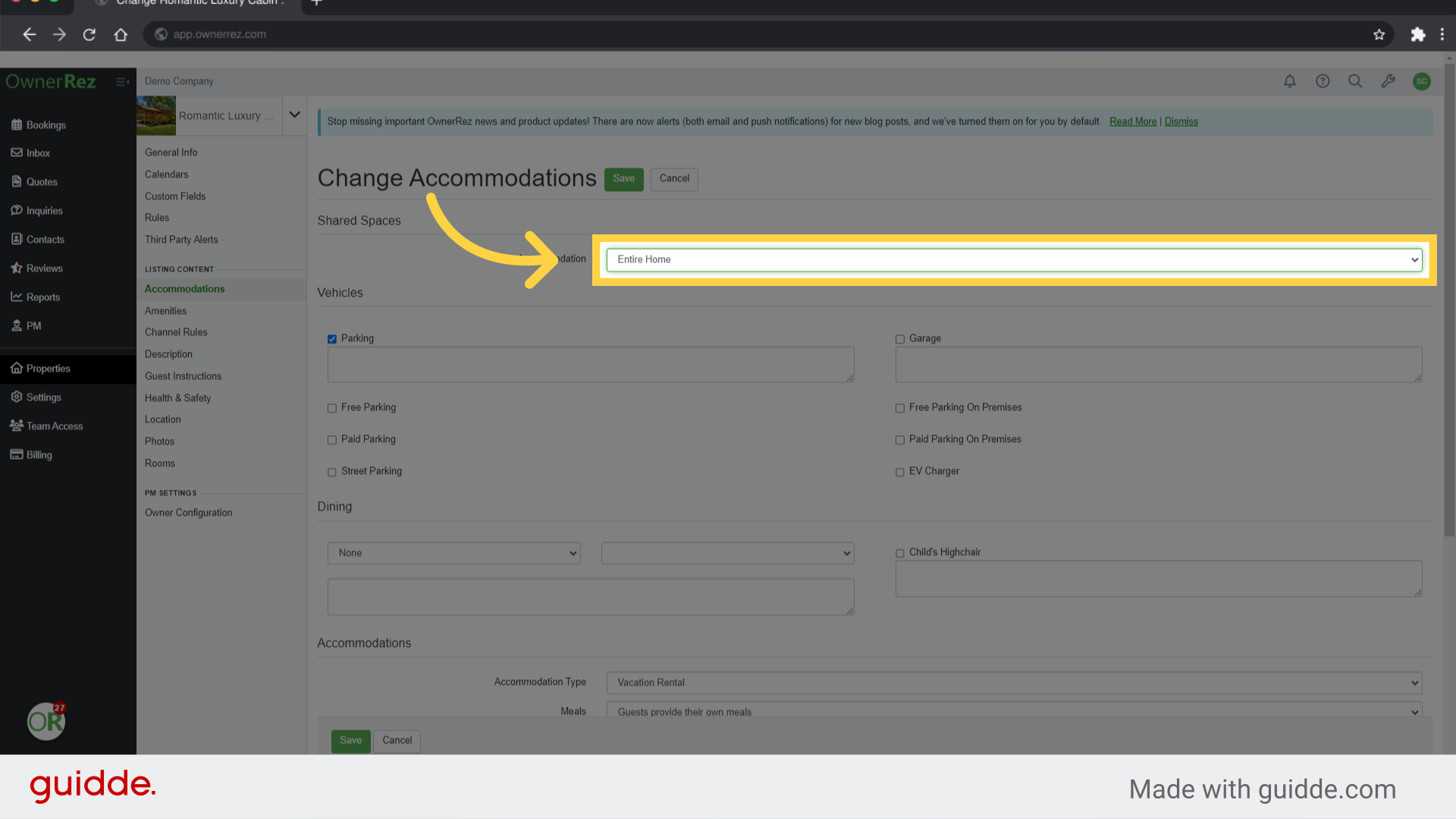Uncheck the Parking checkbox
Image resolution: width=1456 pixels, height=819 pixels.
tap(332, 339)
